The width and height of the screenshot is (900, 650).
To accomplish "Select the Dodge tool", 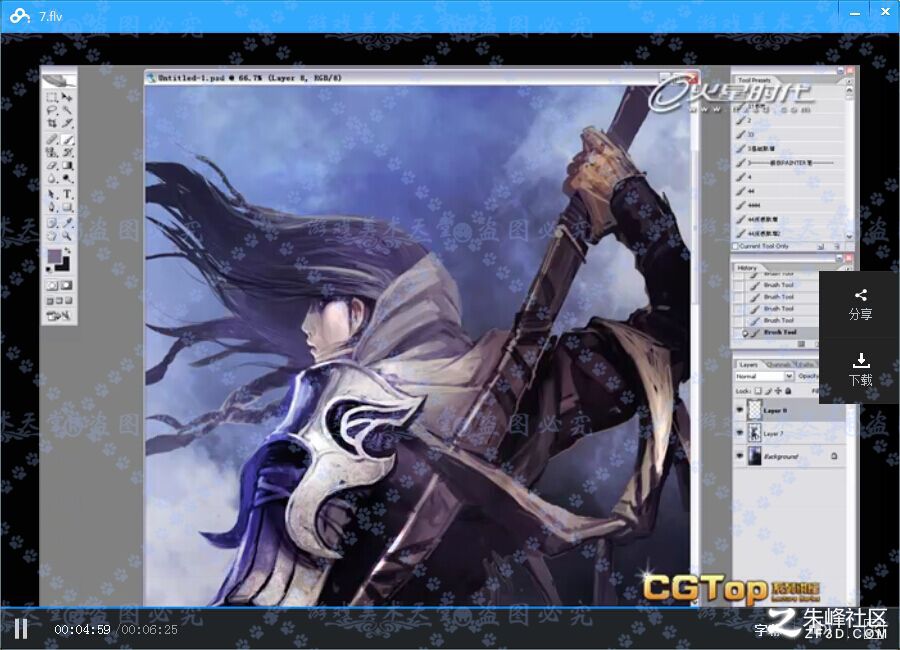I will tap(67, 179).
